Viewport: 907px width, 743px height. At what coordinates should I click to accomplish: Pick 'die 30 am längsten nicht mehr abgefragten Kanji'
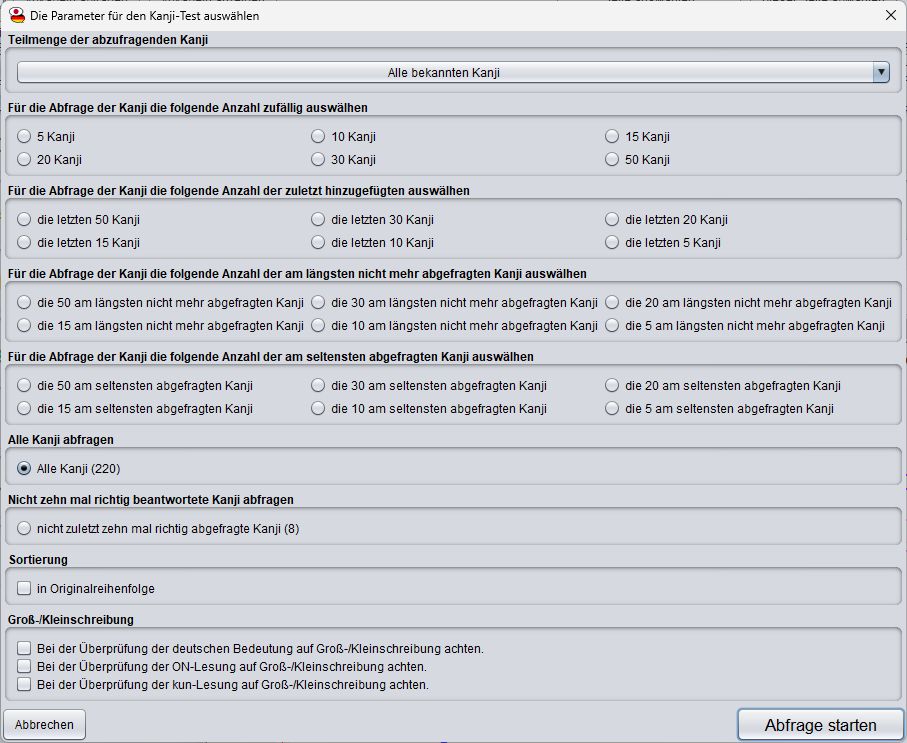coord(319,303)
